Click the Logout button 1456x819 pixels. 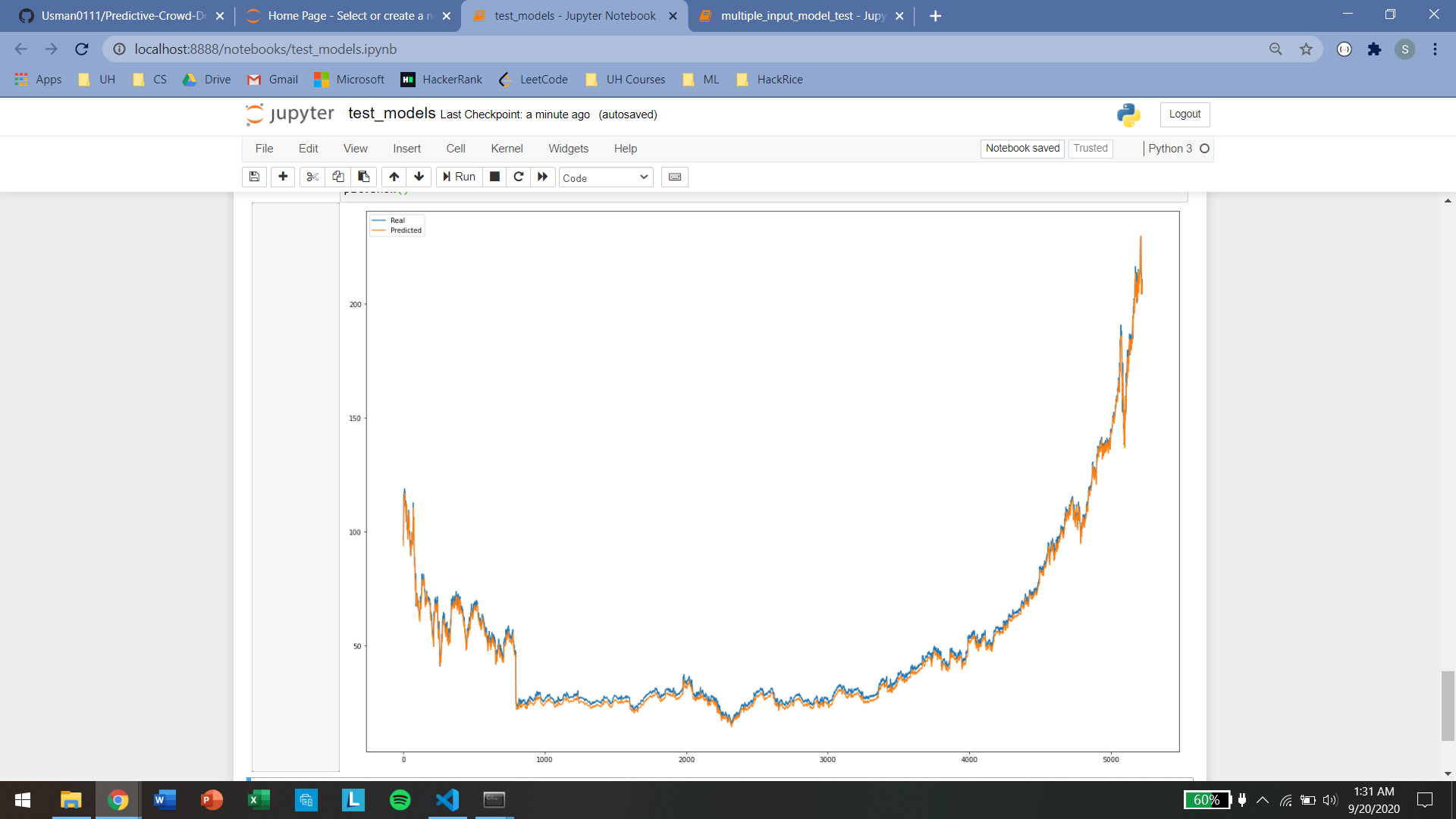pyautogui.click(x=1184, y=115)
